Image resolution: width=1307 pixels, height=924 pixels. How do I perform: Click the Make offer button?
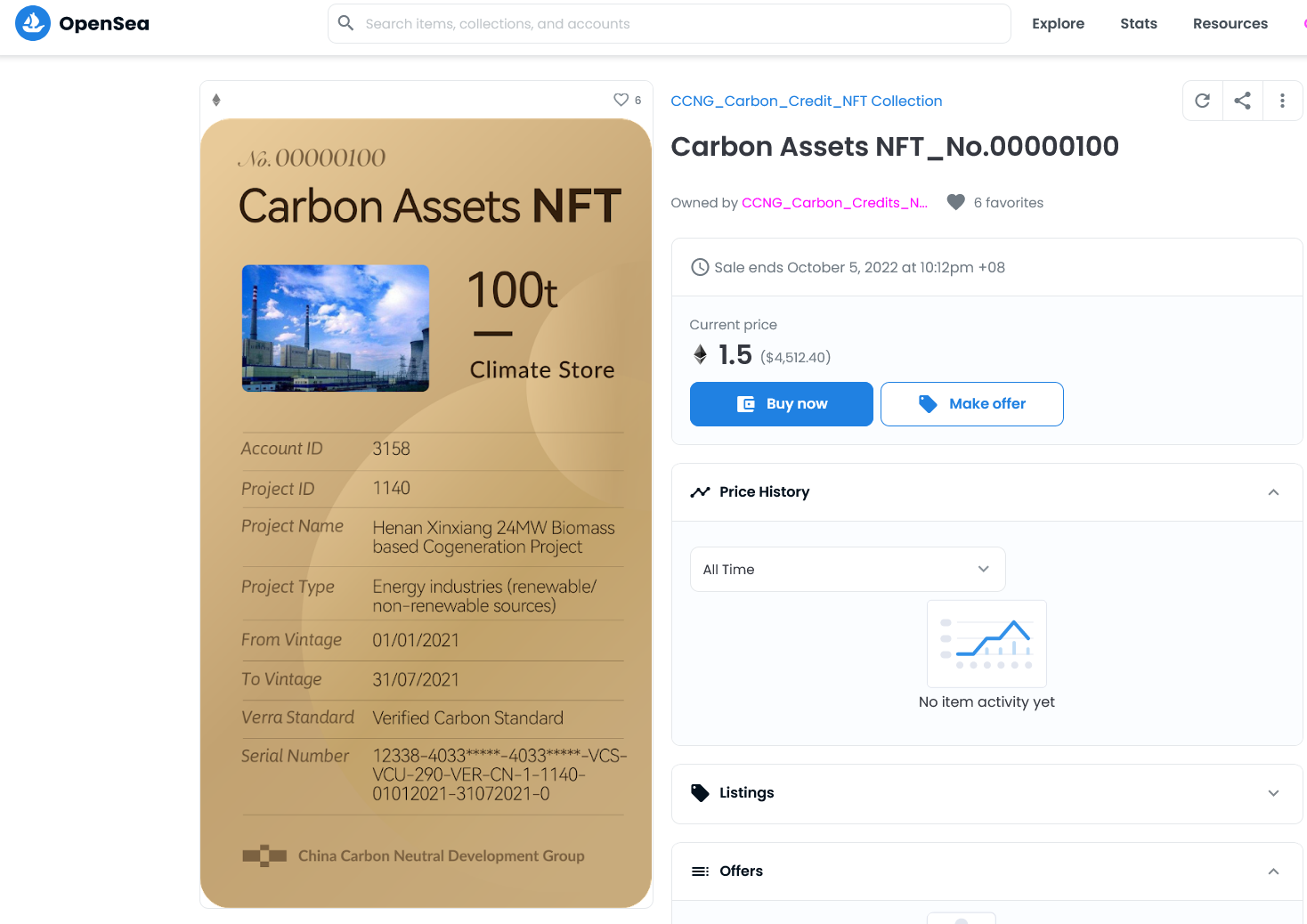(x=972, y=404)
